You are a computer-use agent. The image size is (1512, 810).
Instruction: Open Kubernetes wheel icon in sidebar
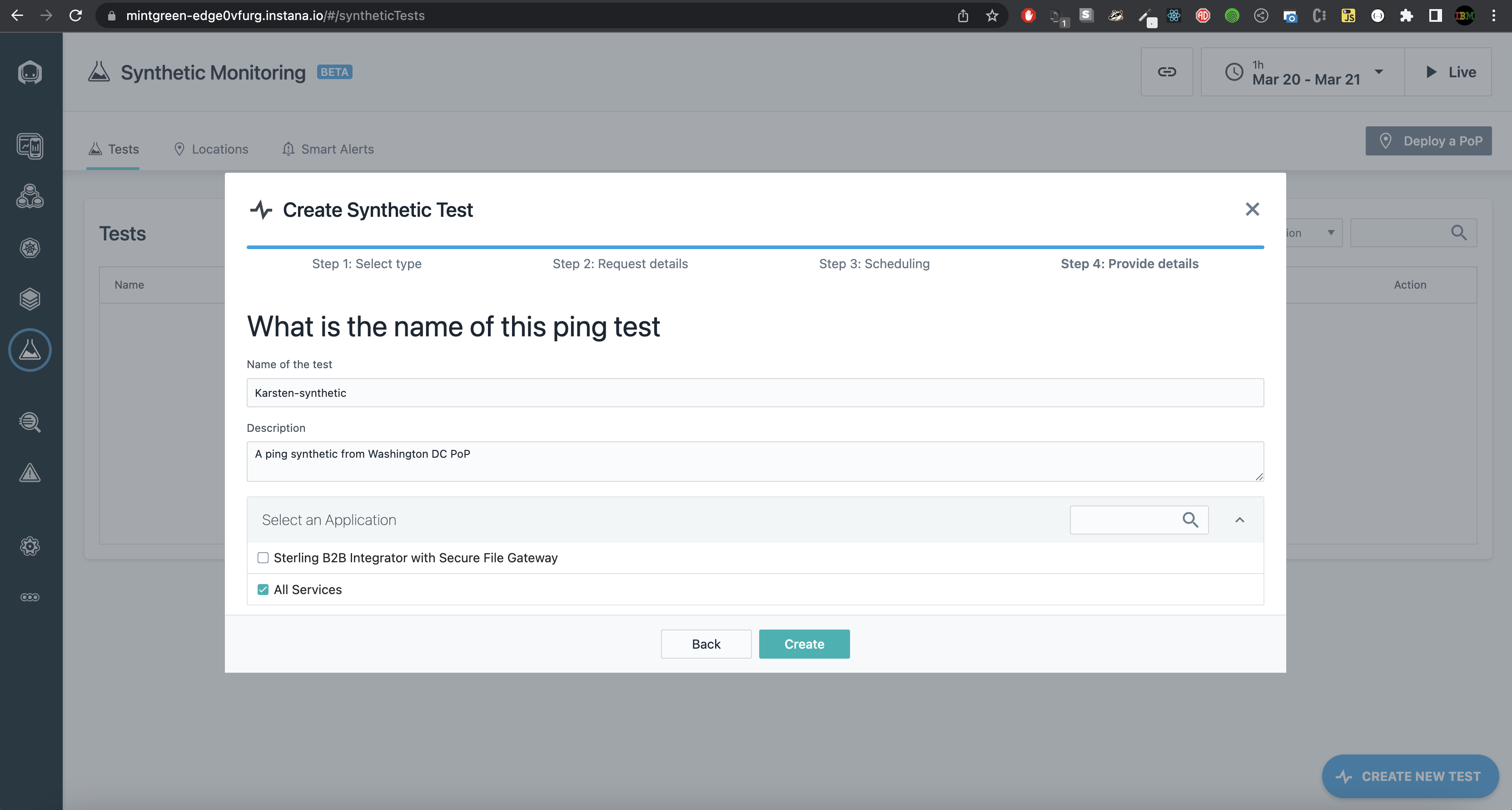click(x=30, y=248)
